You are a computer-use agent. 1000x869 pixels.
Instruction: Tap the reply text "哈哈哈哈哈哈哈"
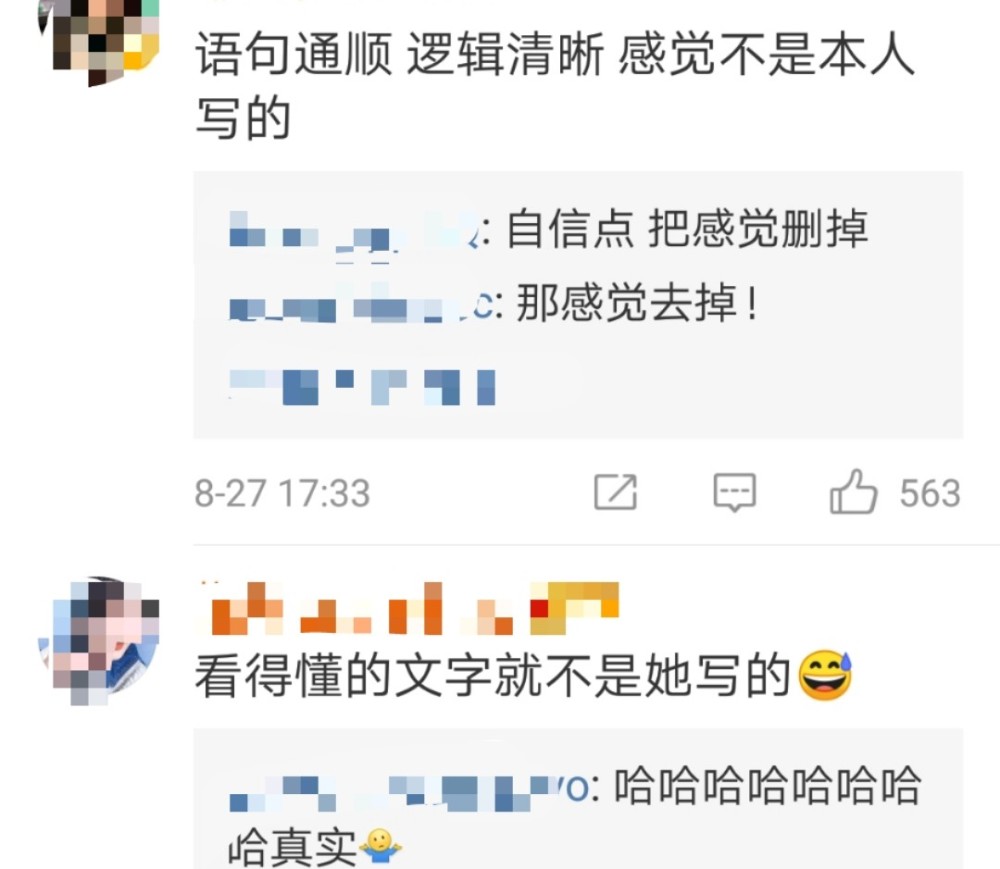point(767,785)
